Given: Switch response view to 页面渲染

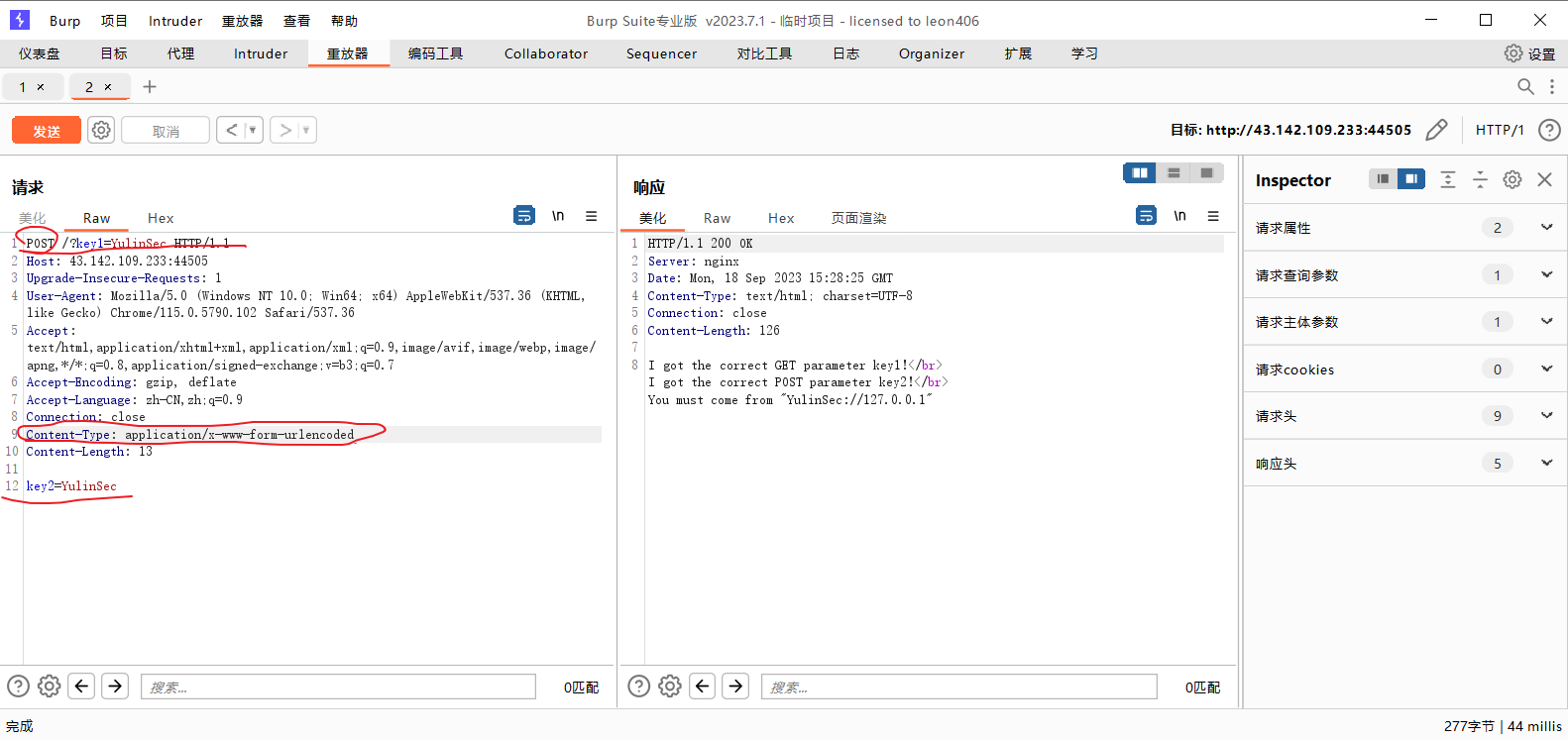Looking at the screenshot, I should coord(858,218).
